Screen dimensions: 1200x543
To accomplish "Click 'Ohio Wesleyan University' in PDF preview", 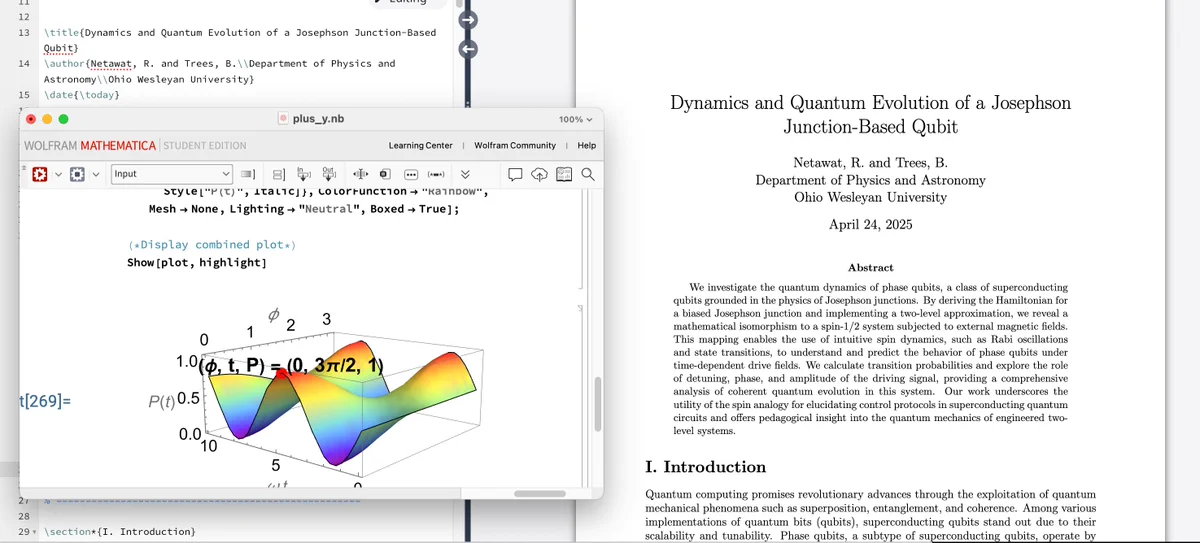I will [870, 197].
